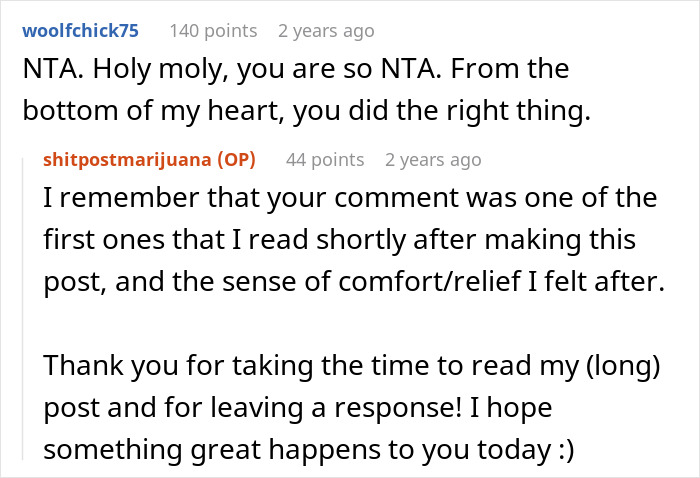Open timestamp on woolfchick75's comment

point(326,31)
